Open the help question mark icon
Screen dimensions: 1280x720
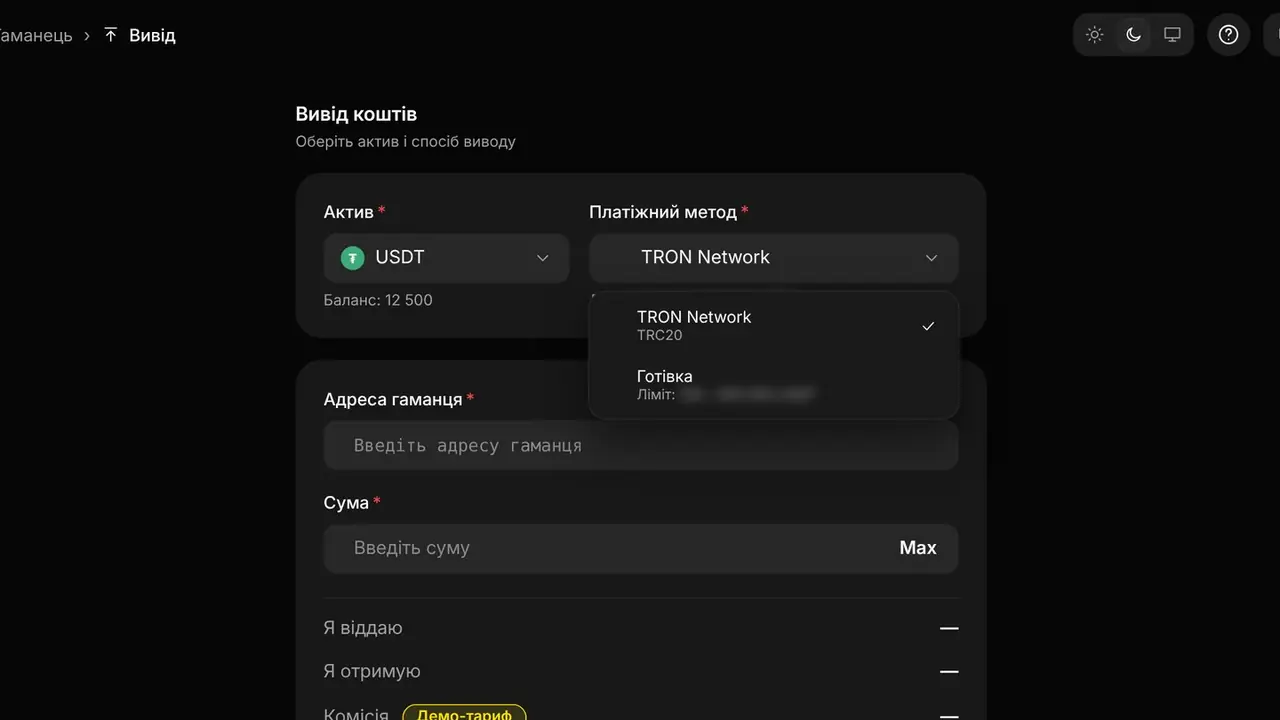pos(1229,35)
